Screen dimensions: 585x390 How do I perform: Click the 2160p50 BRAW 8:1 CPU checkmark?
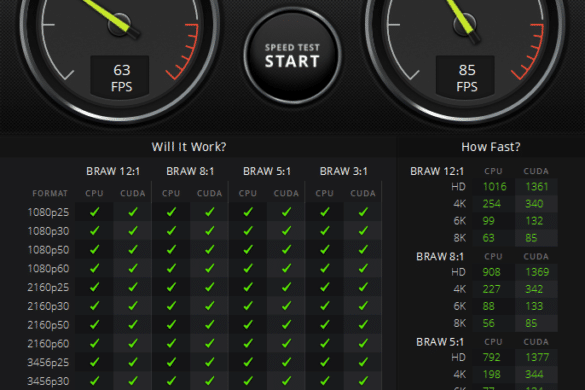coord(171,324)
